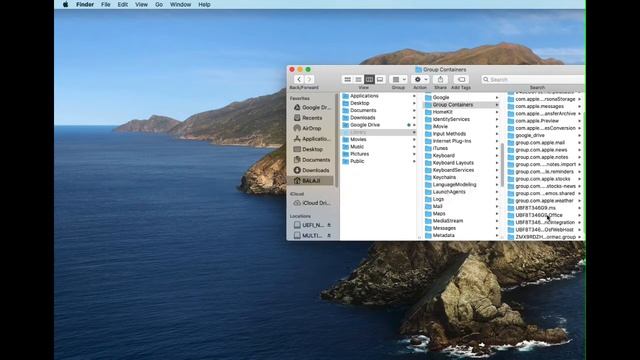Expand the HomeKit folder arrow

pyautogui.click(x=497, y=112)
